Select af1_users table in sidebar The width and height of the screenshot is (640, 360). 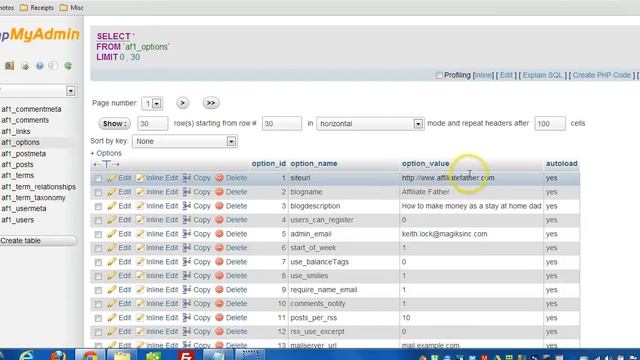click(x=18, y=220)
